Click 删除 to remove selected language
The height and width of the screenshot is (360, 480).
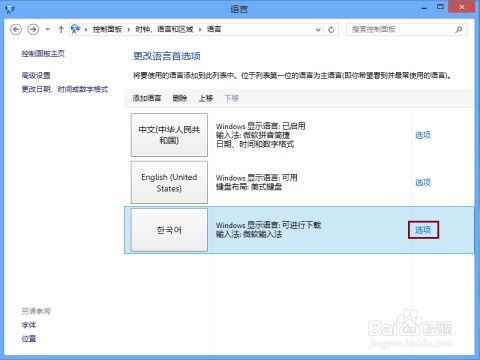click(x=180, y=98)
